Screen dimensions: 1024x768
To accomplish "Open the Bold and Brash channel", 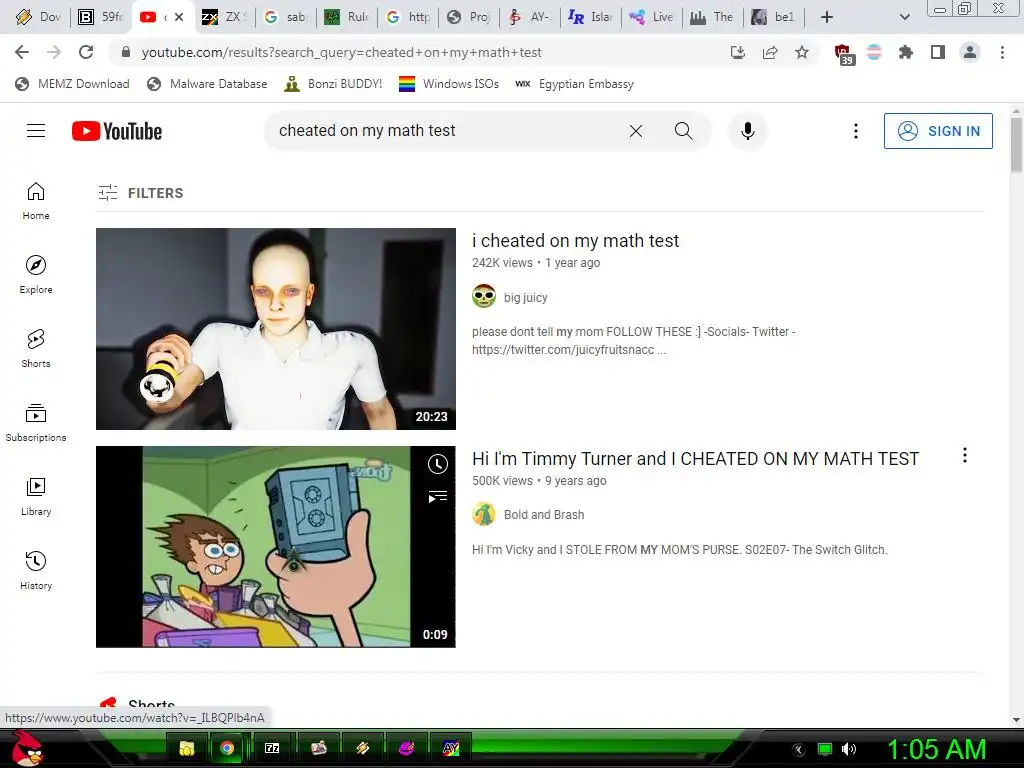I will [544, 515].
